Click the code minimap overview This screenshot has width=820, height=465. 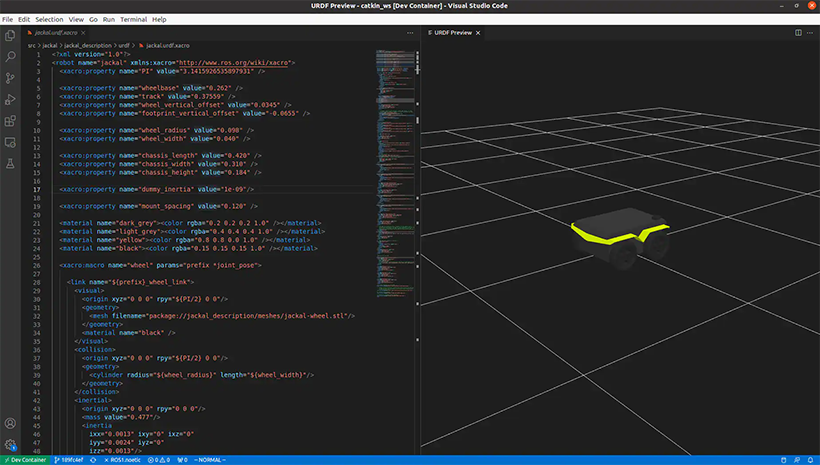pyautogui.click(x=395, y=173)
